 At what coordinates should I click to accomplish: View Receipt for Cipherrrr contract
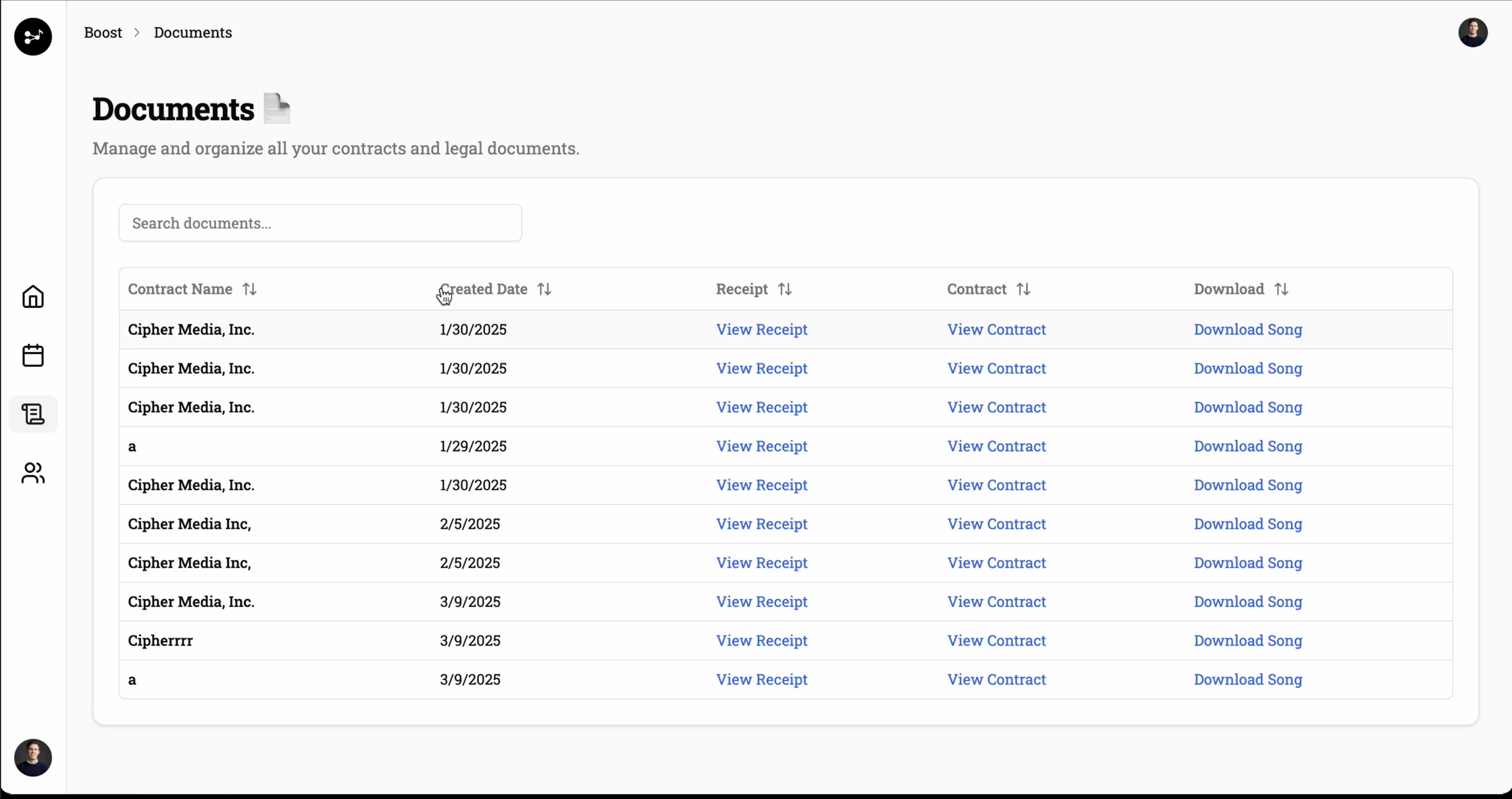[x=761, y=641]
